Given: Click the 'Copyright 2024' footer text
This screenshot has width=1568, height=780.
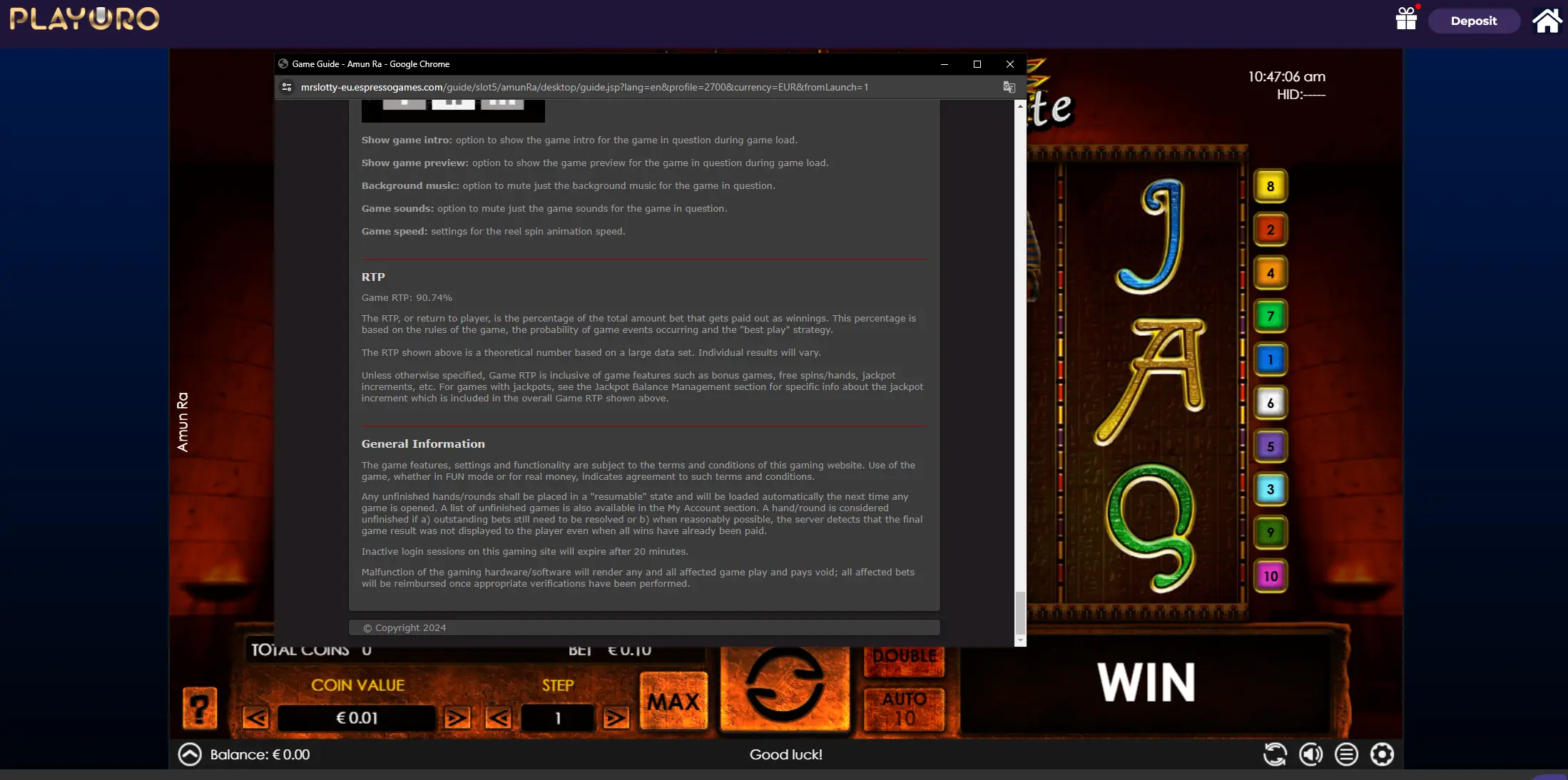Looking at the screenshot, I should click(404, 628).
